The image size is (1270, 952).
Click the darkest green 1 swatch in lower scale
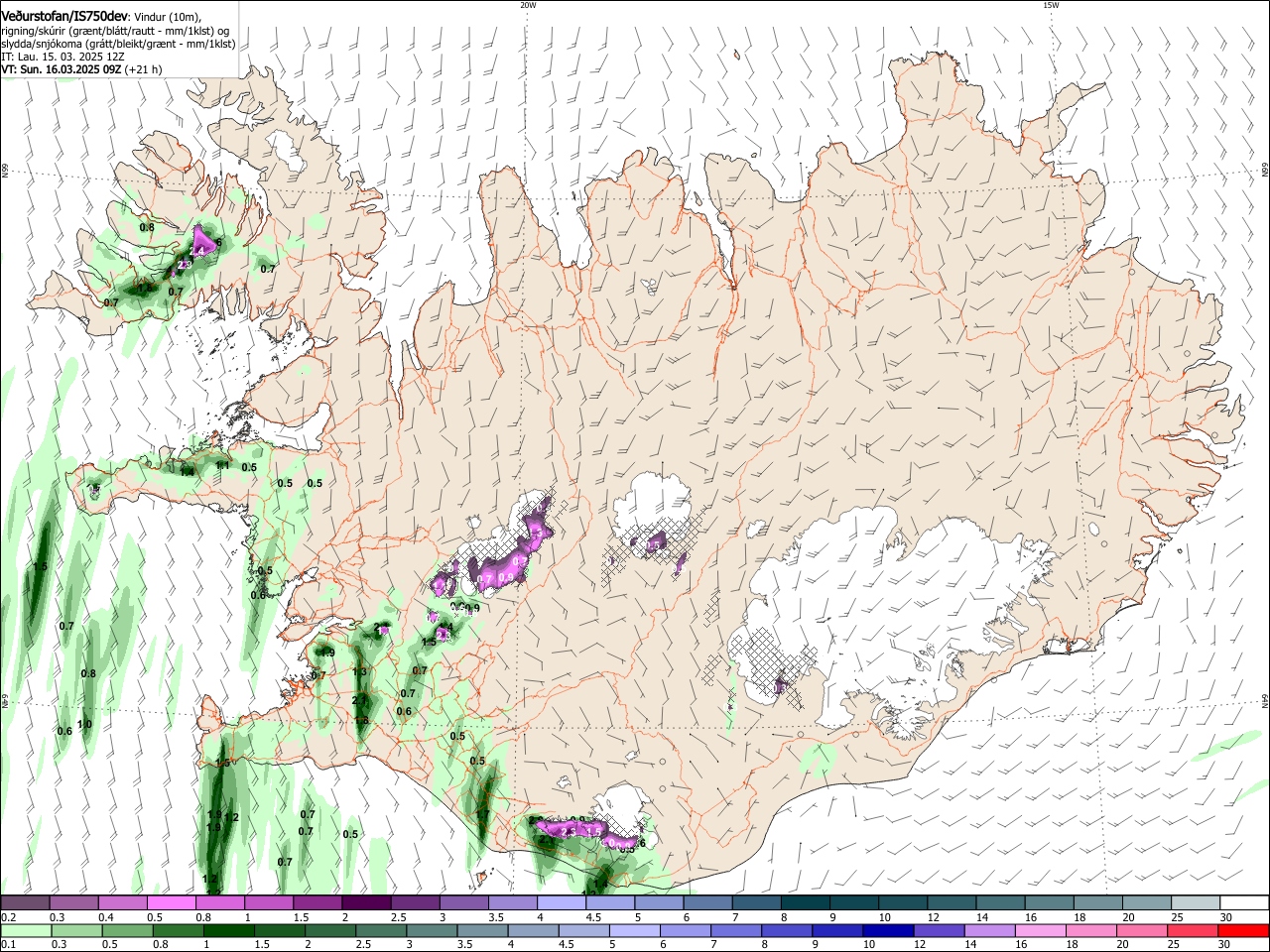click(x=228, y=931)
